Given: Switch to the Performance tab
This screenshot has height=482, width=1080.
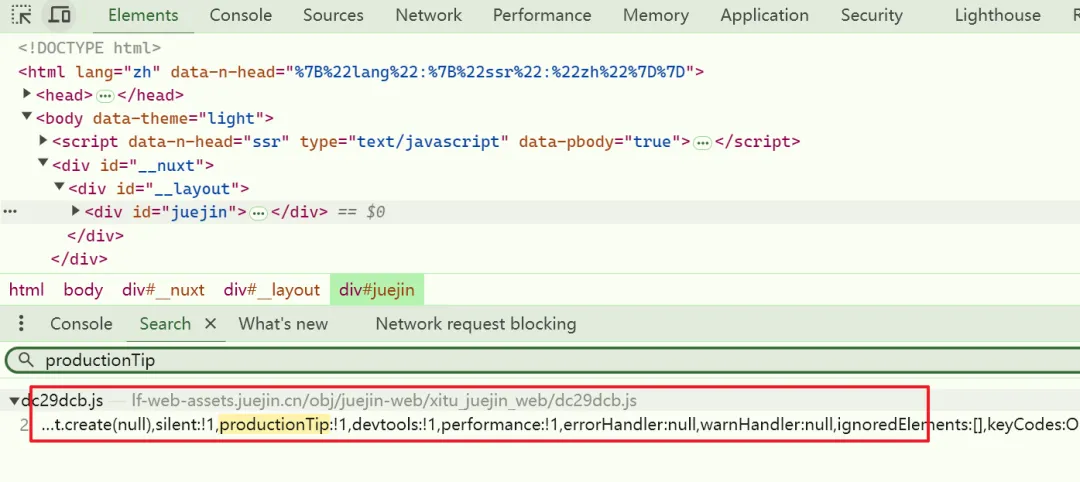Looking at the screenshot, I should click(x=542, y=15).
